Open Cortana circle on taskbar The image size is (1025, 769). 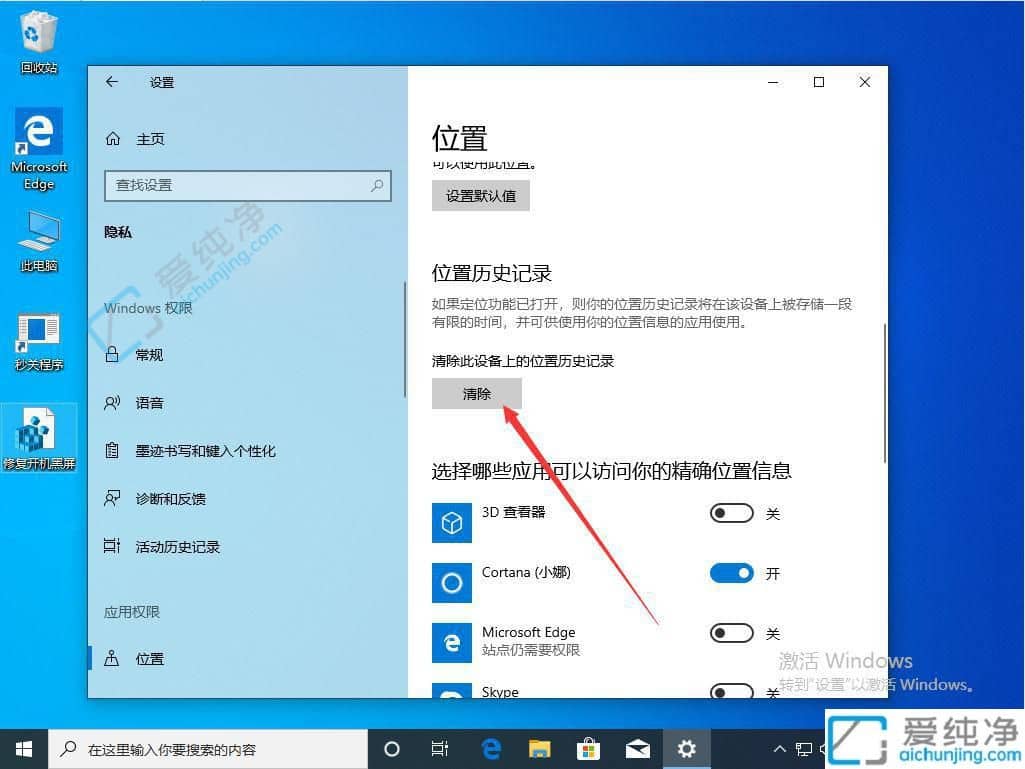pos(392,749)
